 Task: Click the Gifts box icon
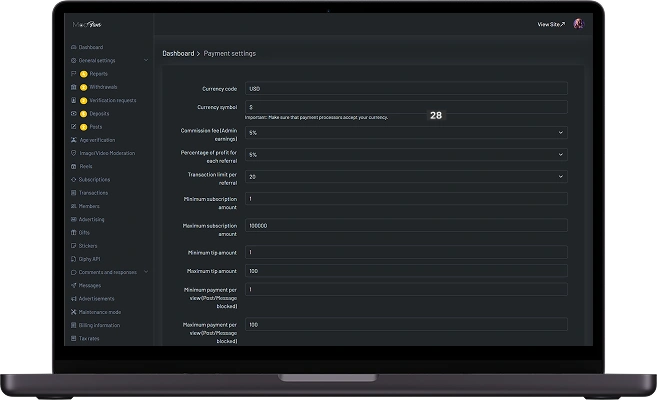pos(74,233)
